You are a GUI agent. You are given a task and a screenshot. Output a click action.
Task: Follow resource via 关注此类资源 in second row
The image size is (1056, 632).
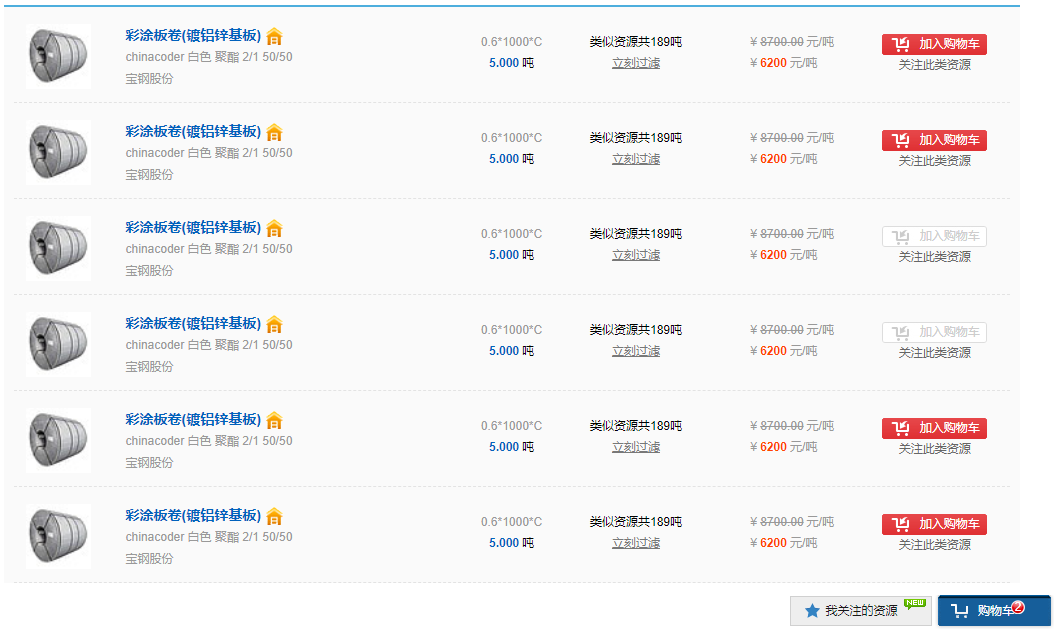tap(935, 160)
